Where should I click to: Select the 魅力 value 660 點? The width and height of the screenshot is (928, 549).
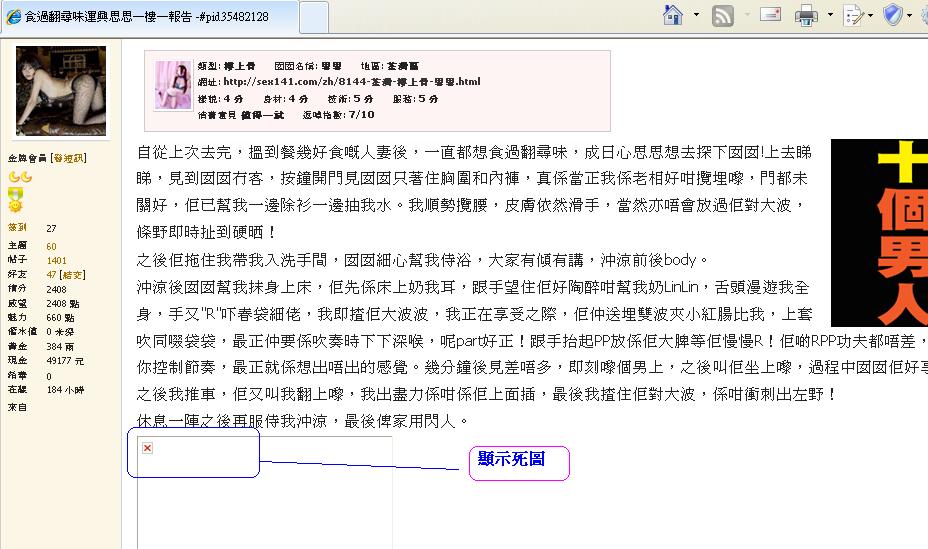coord(60,318)
